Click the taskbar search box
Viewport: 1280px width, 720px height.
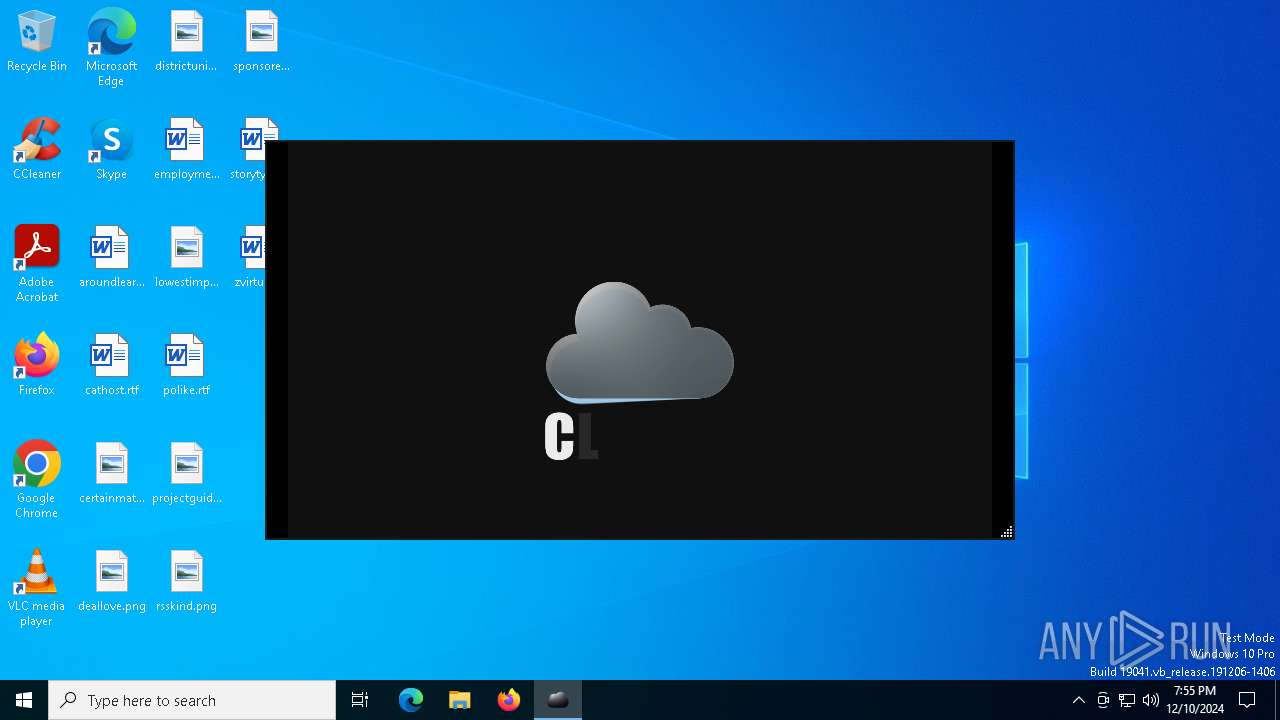pyautogui.click(x=192, y=700)
